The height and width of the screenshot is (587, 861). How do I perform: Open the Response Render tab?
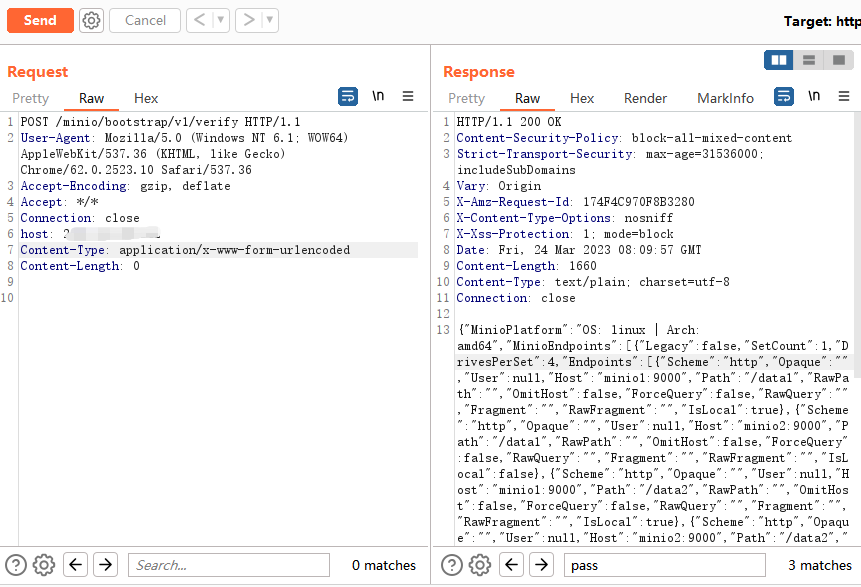645,98
